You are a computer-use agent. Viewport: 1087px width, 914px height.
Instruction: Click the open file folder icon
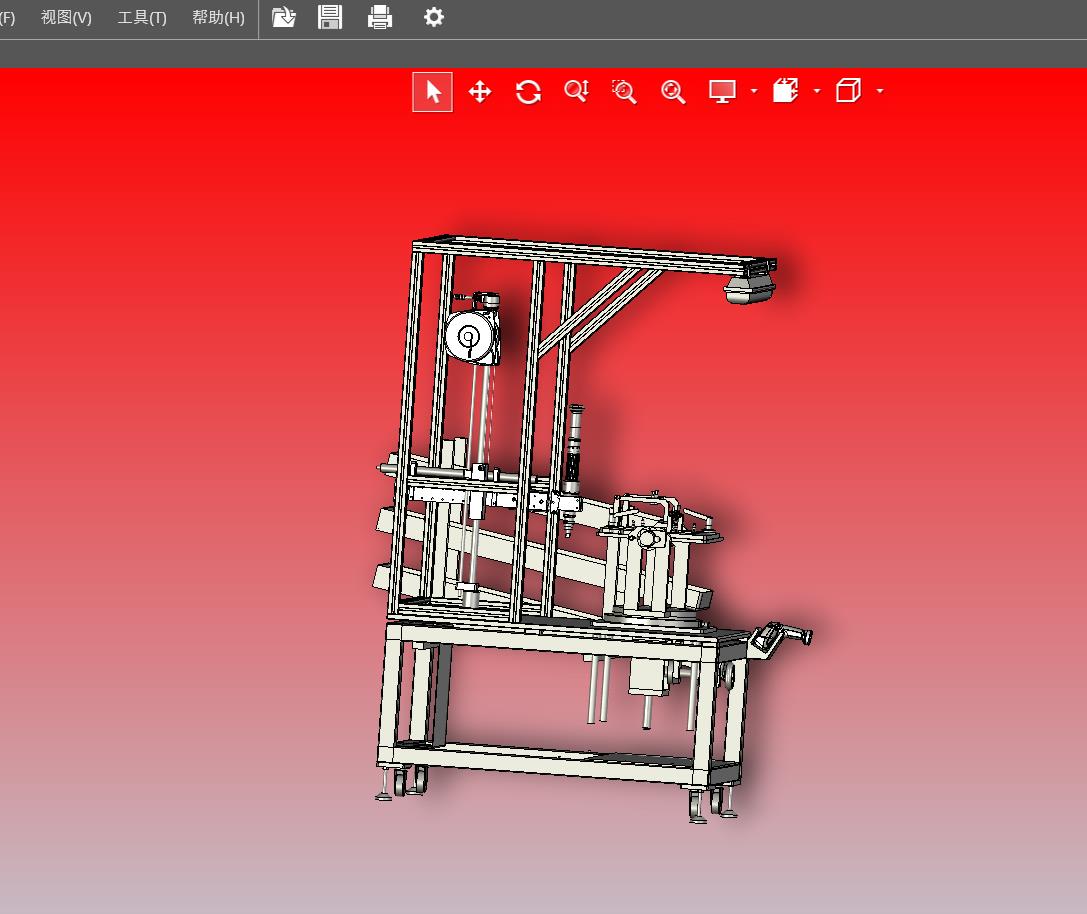tap(284, 17)
